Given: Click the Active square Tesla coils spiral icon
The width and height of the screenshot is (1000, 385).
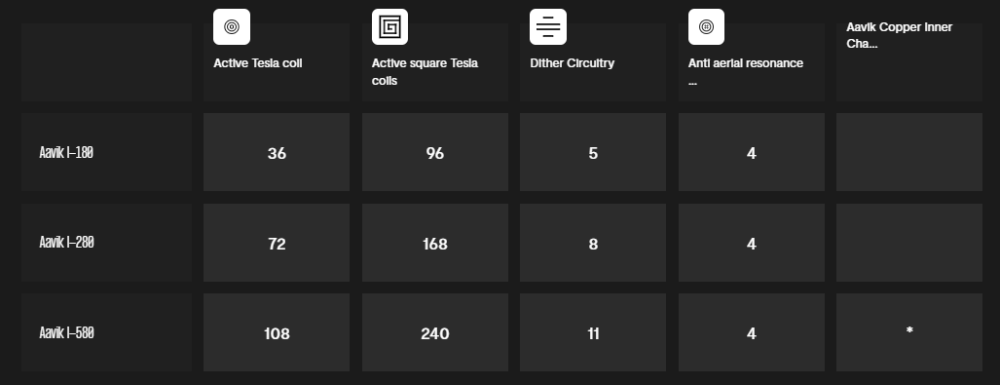Looking at the screenshot, I should [390, 27].
